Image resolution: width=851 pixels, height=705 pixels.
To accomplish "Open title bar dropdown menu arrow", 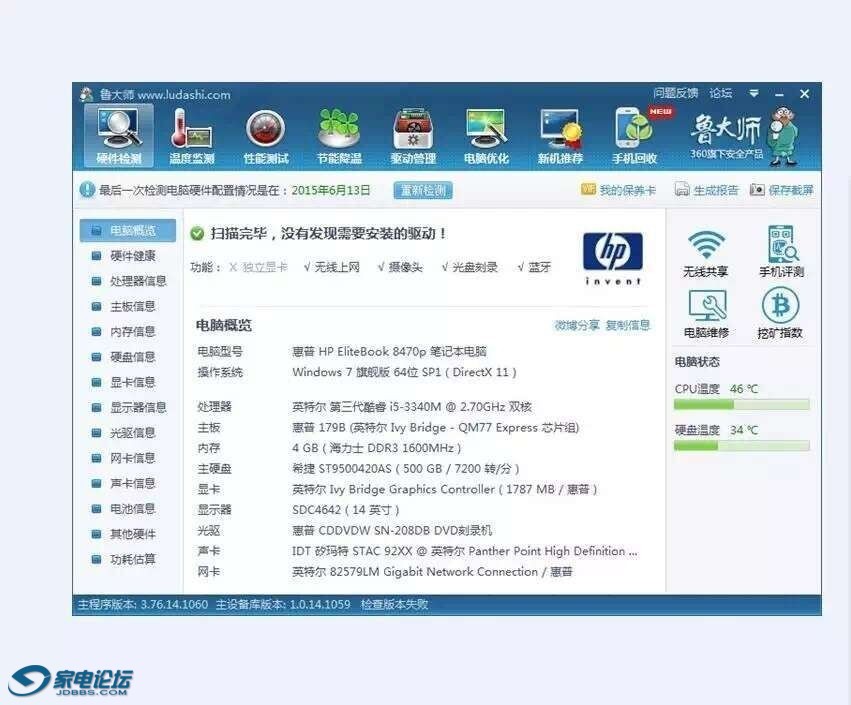I will [x=754, y=94].
